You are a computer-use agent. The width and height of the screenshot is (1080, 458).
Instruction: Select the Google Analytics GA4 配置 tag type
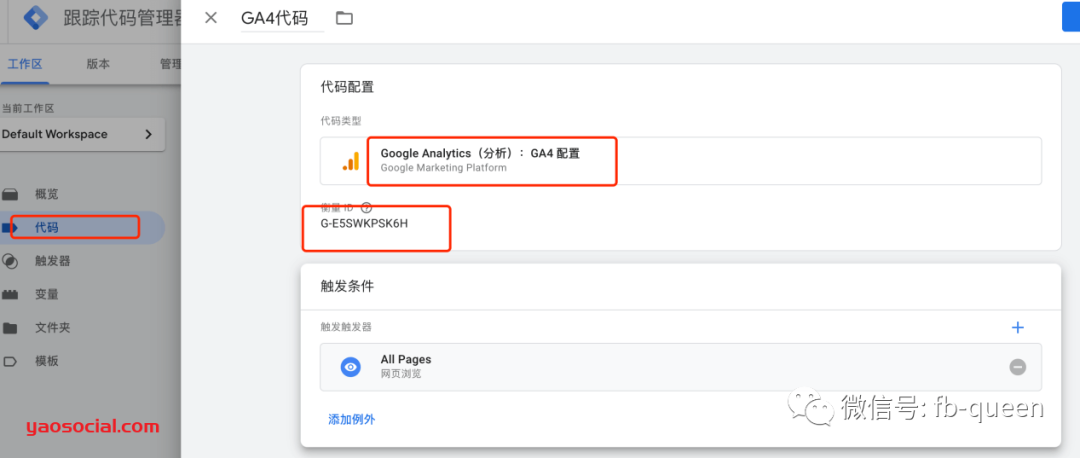(681, 160)
